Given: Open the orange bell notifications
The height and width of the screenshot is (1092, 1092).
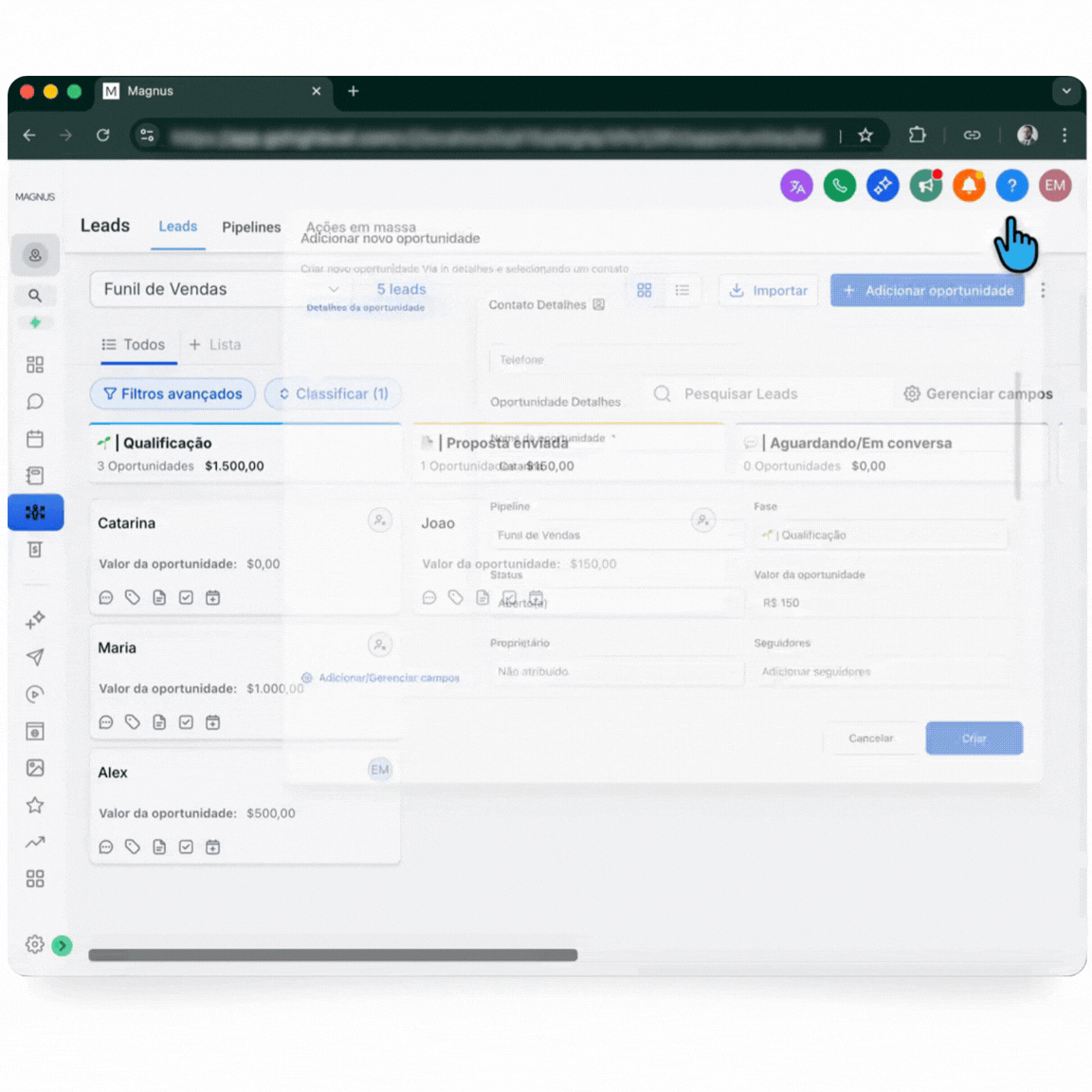Looking at the screenshot, I should [x=969, y=186].
